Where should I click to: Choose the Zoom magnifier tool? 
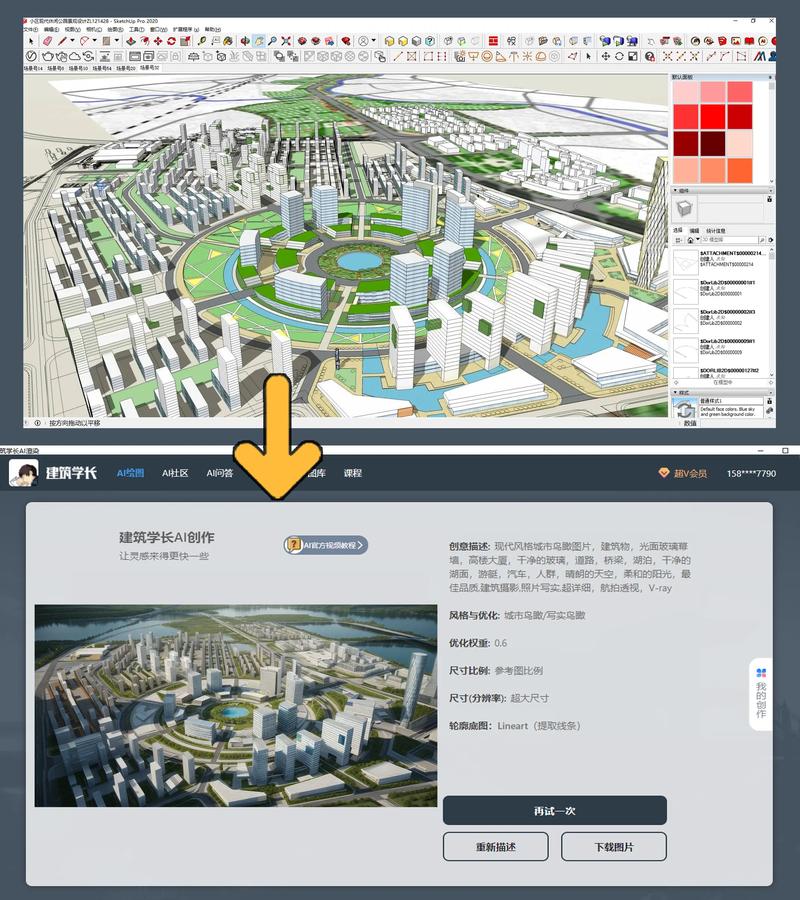(x=271, y=41)
